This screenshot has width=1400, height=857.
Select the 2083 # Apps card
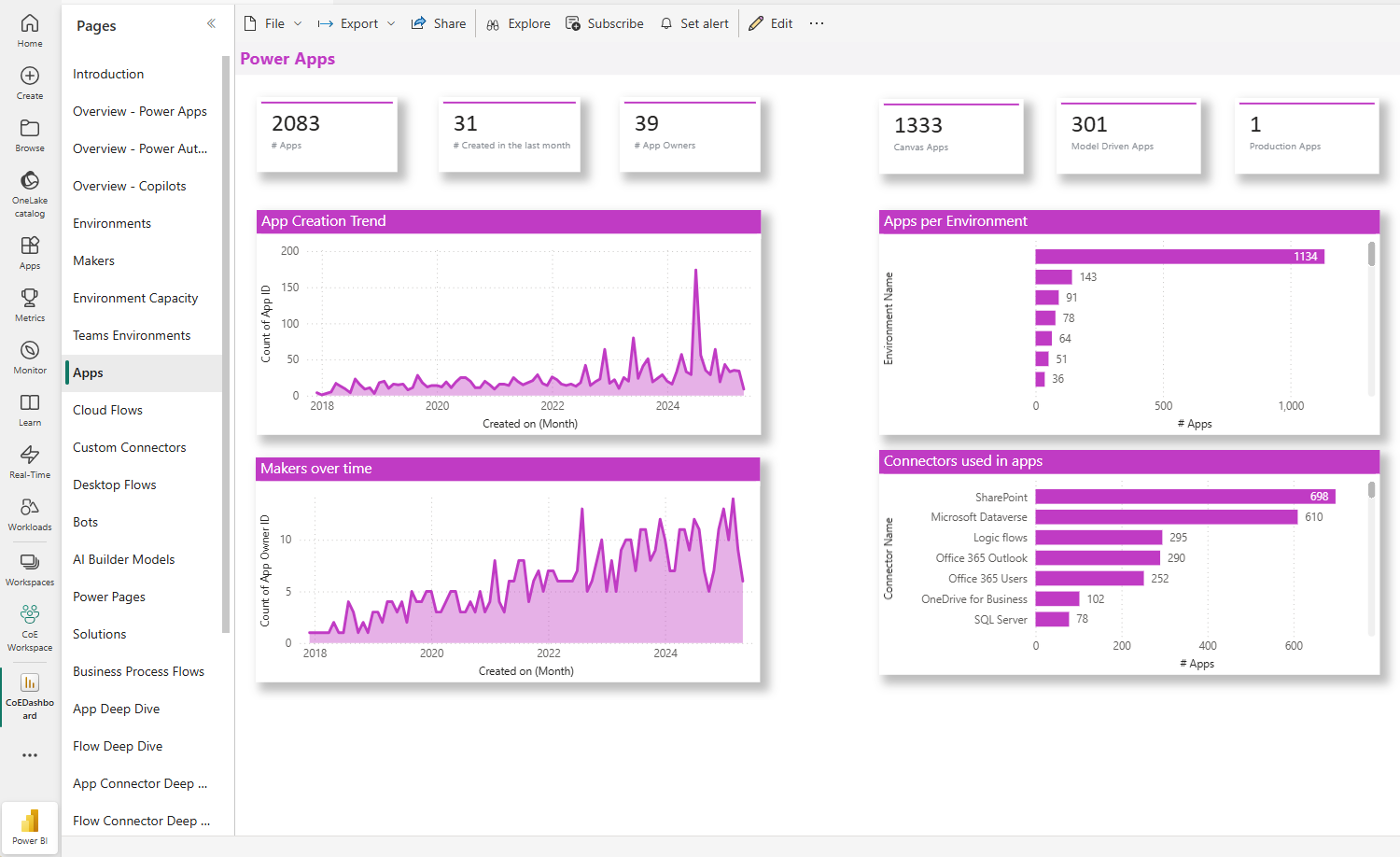click(327, 135)
